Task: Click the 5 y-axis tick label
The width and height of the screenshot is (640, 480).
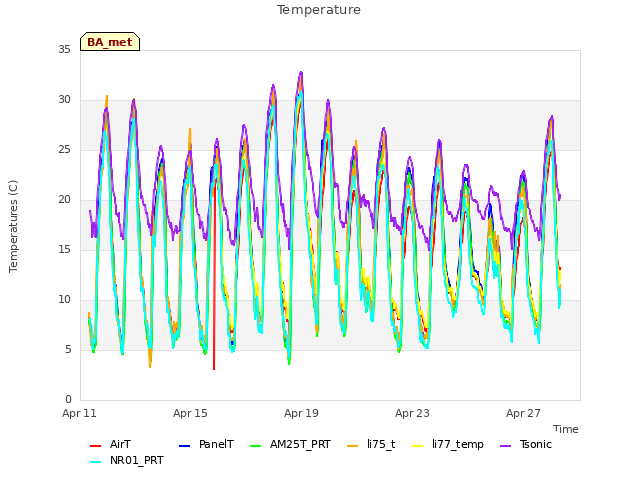Action: [68, 349]
